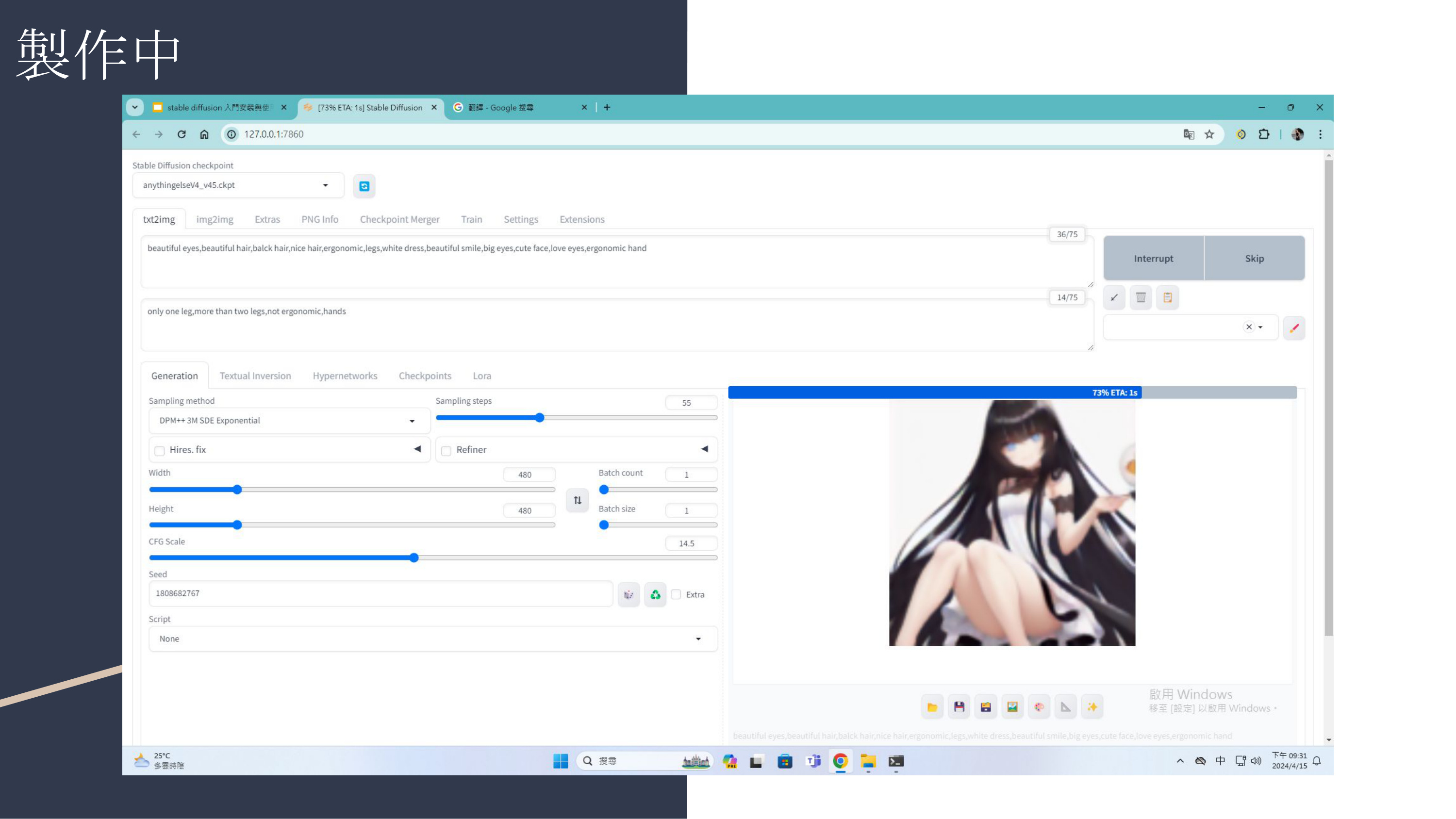The image size is (1456, 819).
Task: Switch to the img2img tab
Action: 214,219
